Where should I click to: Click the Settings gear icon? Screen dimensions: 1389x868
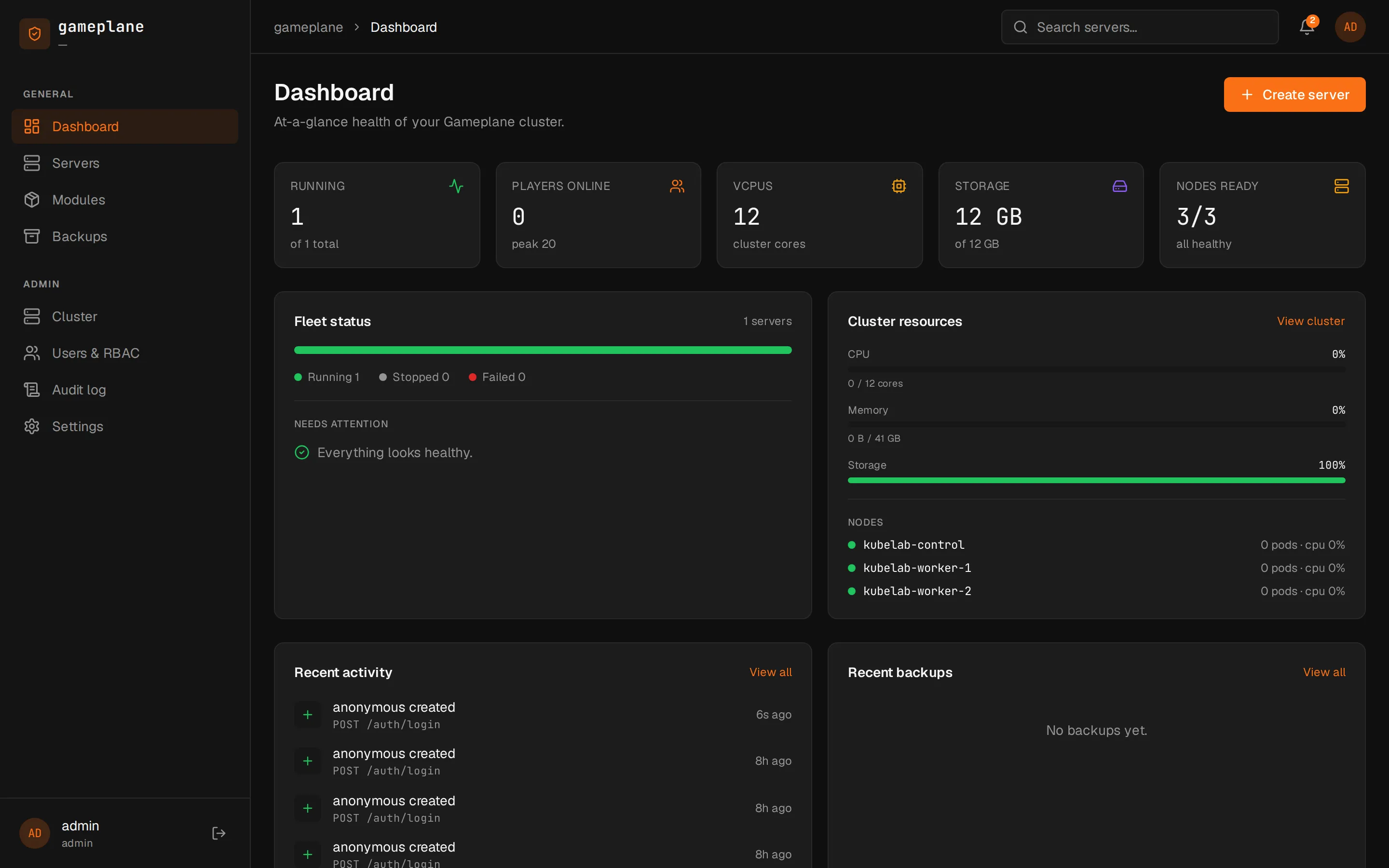pos(31,427)
